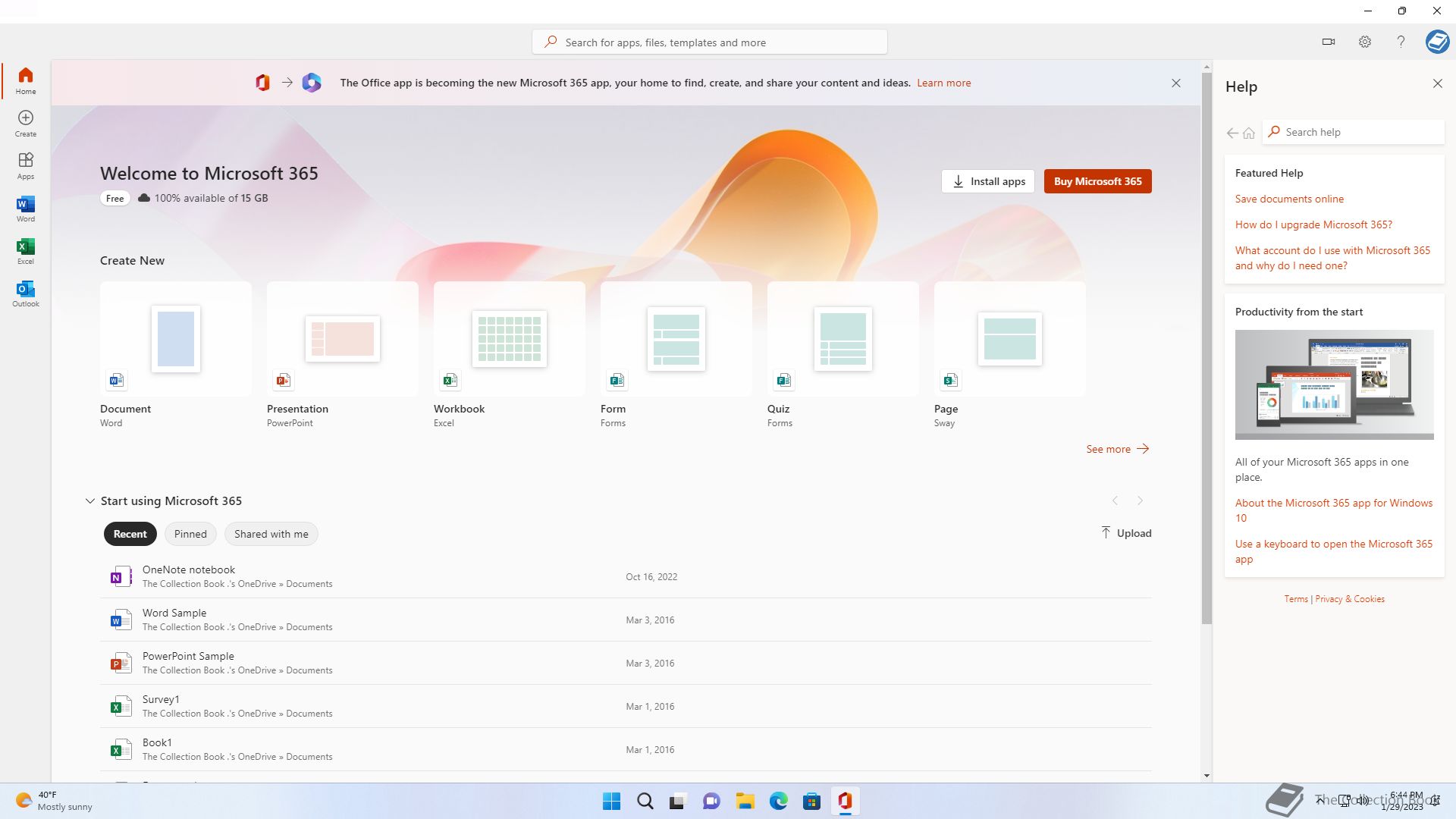
Task: Open the Book1 row
Action: (626, 750)
